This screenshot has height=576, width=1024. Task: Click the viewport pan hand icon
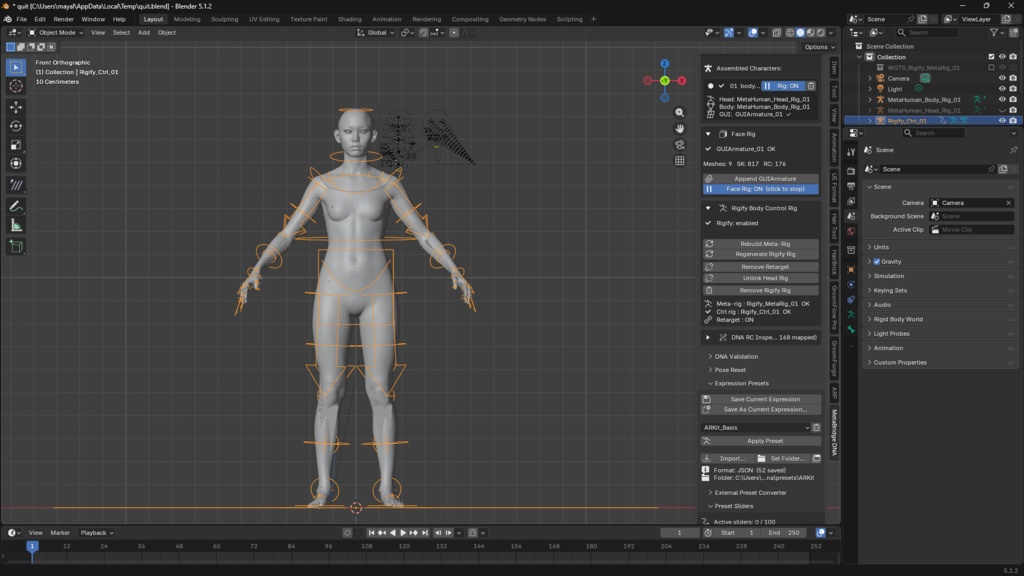pos(679,129)
